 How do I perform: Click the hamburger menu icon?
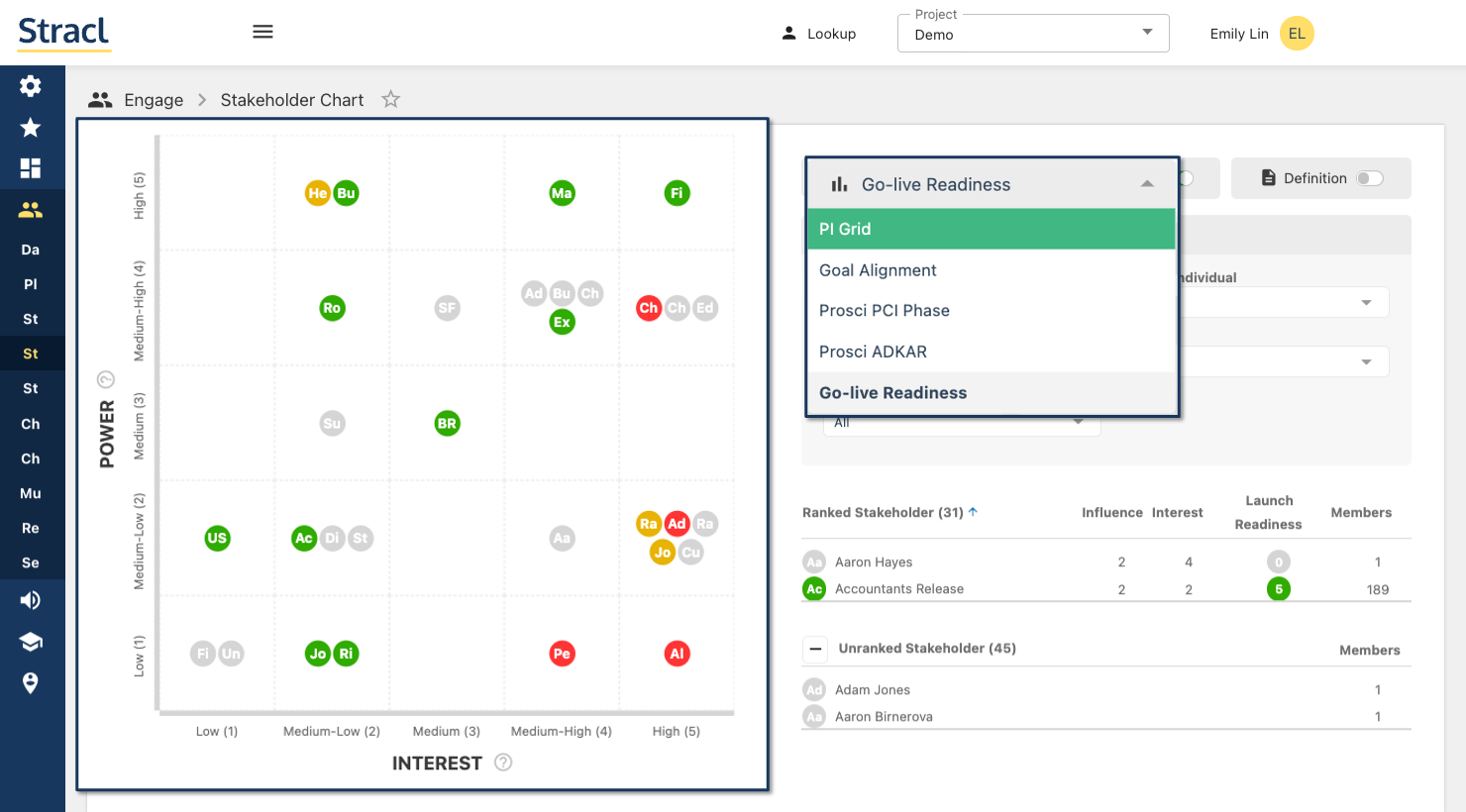[x=262, y=32]
